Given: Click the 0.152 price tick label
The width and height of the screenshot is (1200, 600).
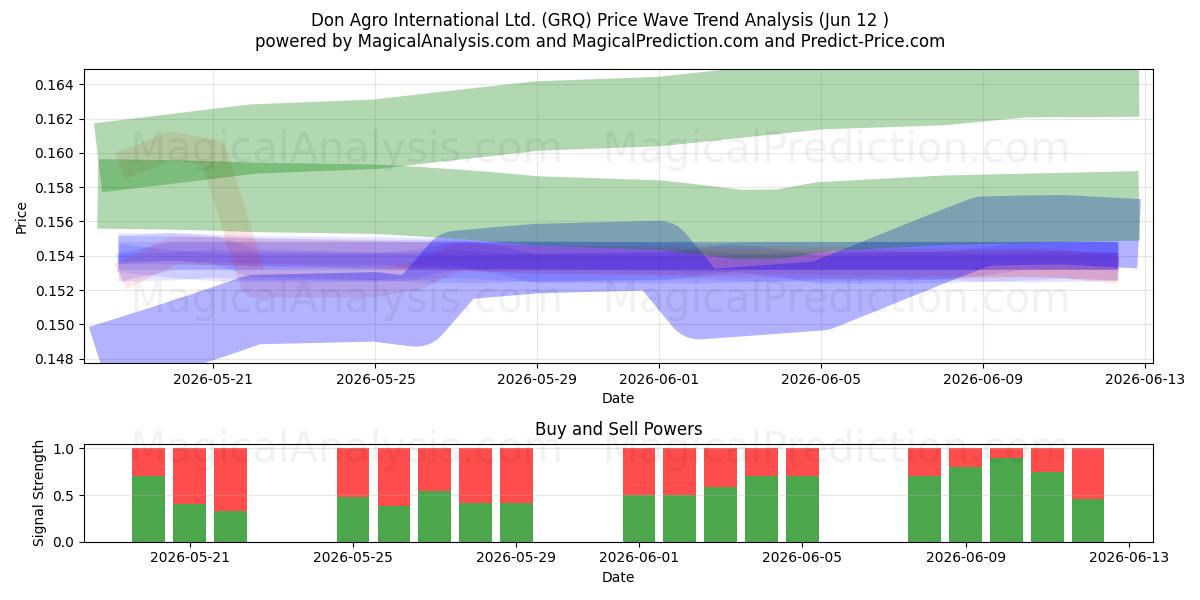Looking at the screenshot, I should click(x=56, y=291).
